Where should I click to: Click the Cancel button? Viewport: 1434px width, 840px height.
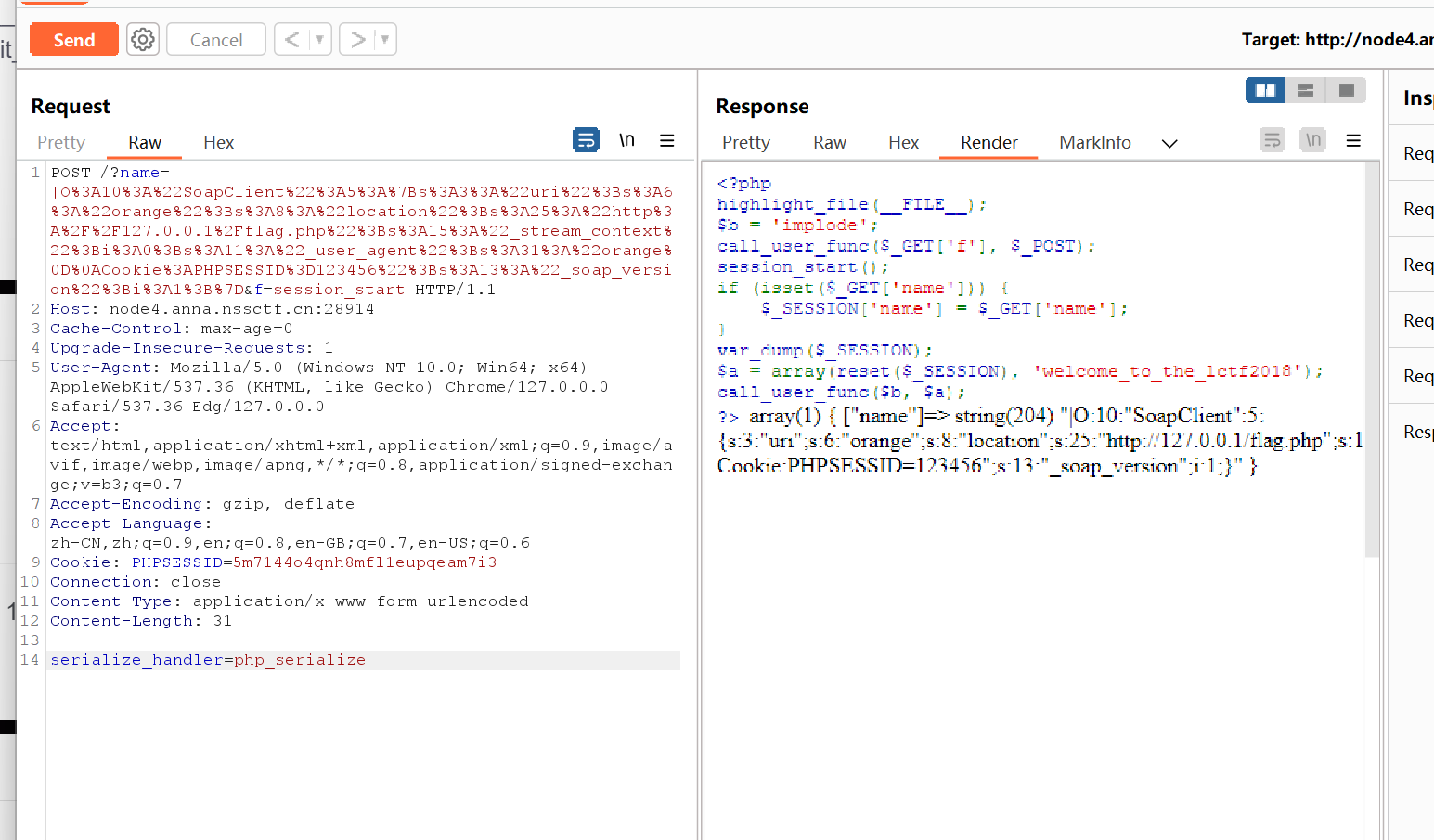pyautogui.click(x=216, y=40)
